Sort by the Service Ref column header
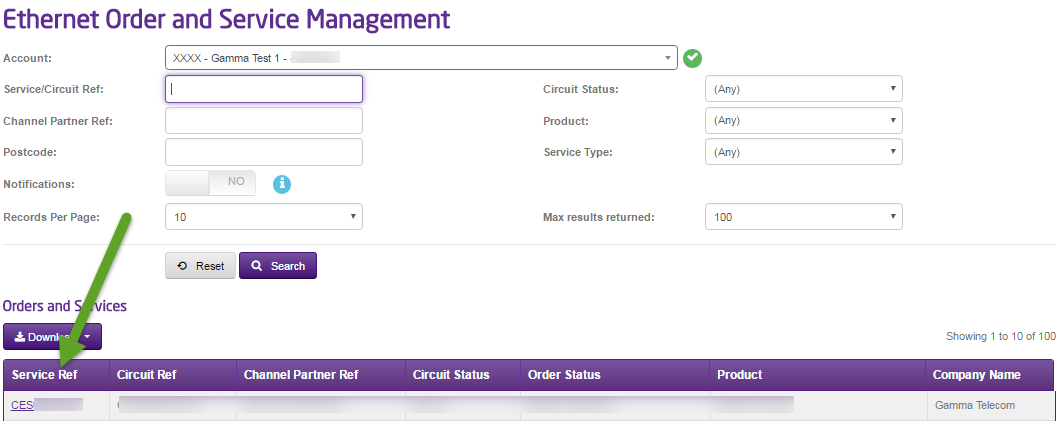The height and width of the screenshot is (421, 1056). pos(56,375)
